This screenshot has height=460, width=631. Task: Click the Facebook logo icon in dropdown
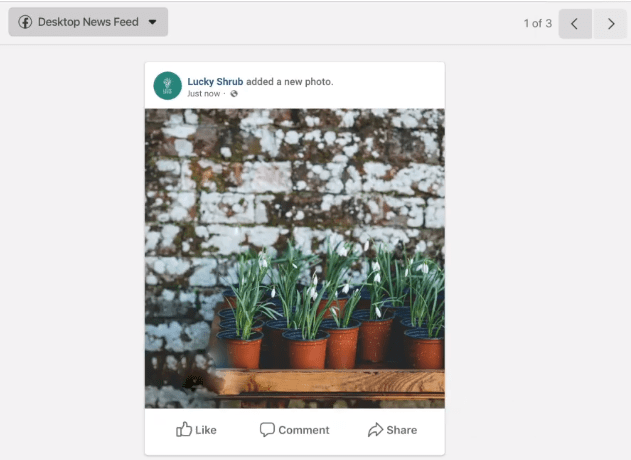click(x=25, y=22)
